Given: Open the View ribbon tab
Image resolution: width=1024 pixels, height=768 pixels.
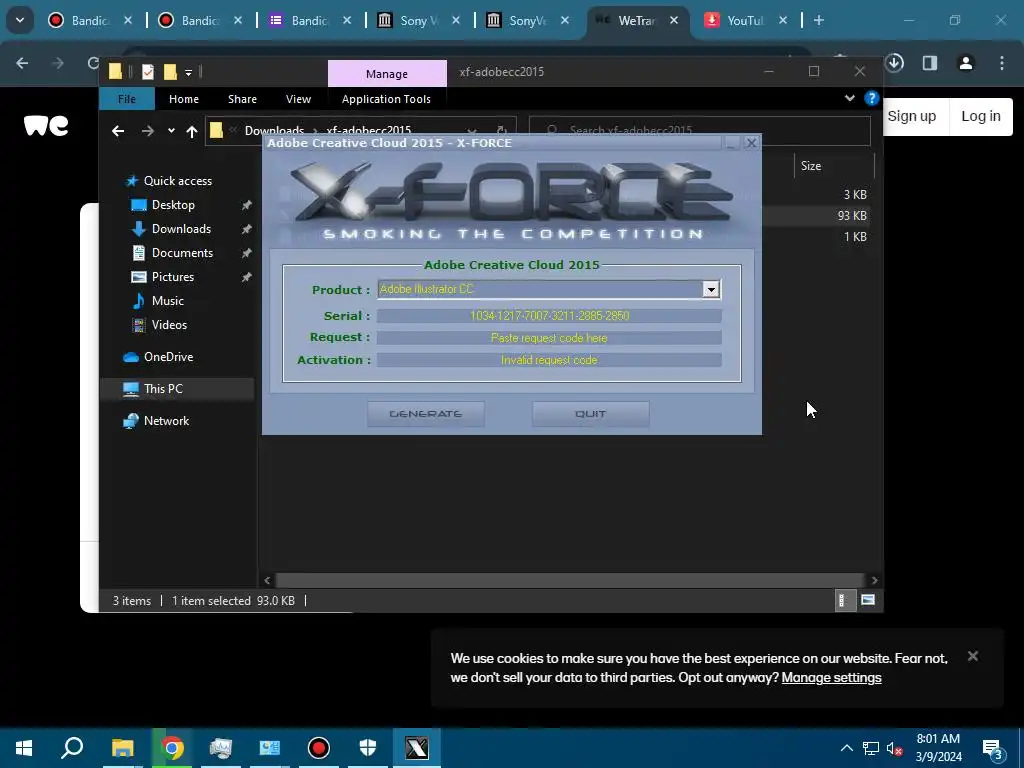Looking at the screenshot, I should point(298,99).
